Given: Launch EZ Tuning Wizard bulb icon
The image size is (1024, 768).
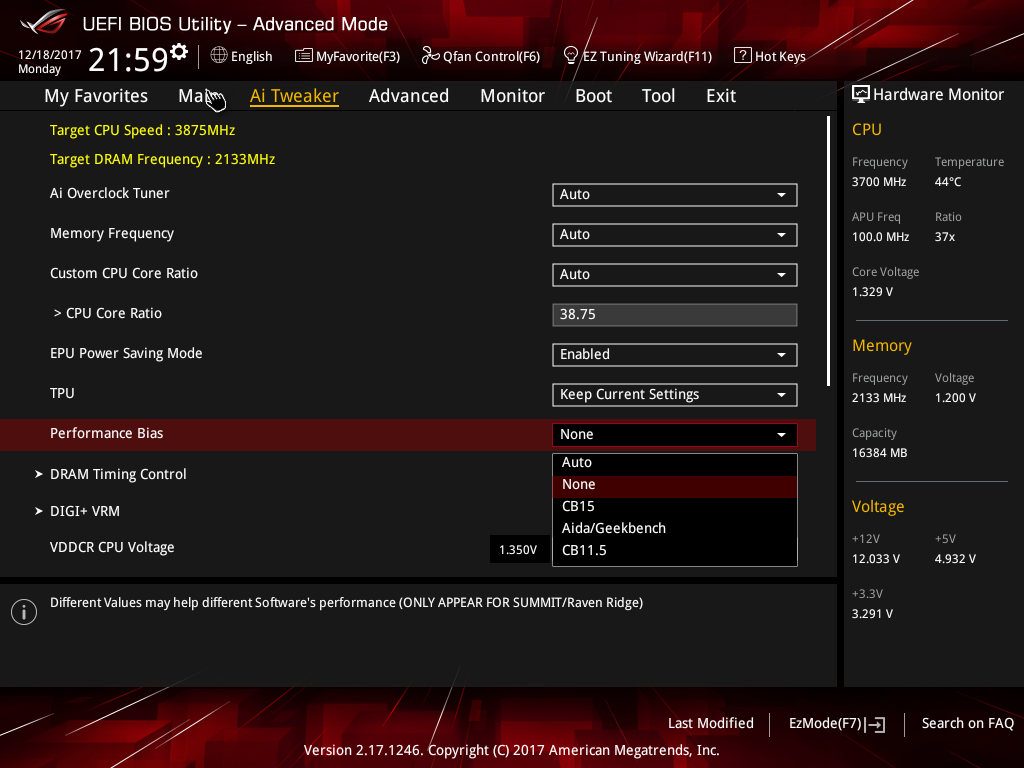Looking at the screenshot, I should (570, 56).
